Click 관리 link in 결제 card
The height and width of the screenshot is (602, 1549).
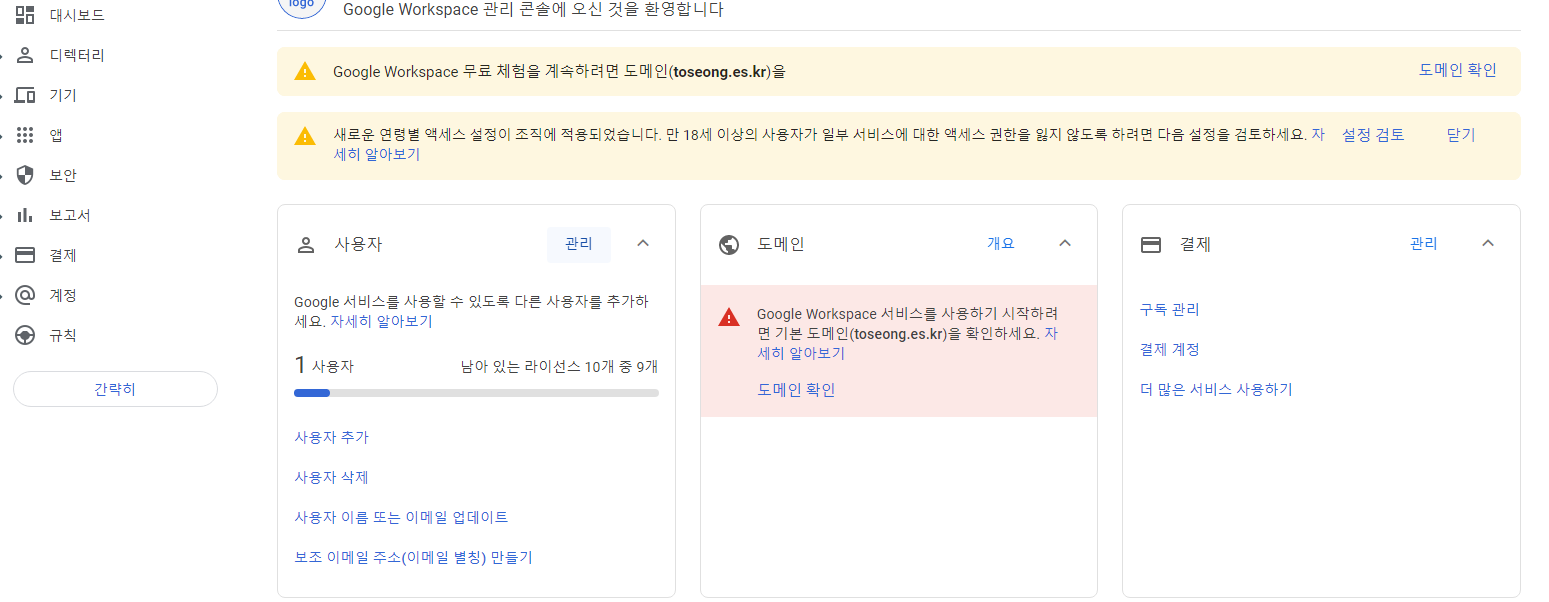(x=1423, y=243)
